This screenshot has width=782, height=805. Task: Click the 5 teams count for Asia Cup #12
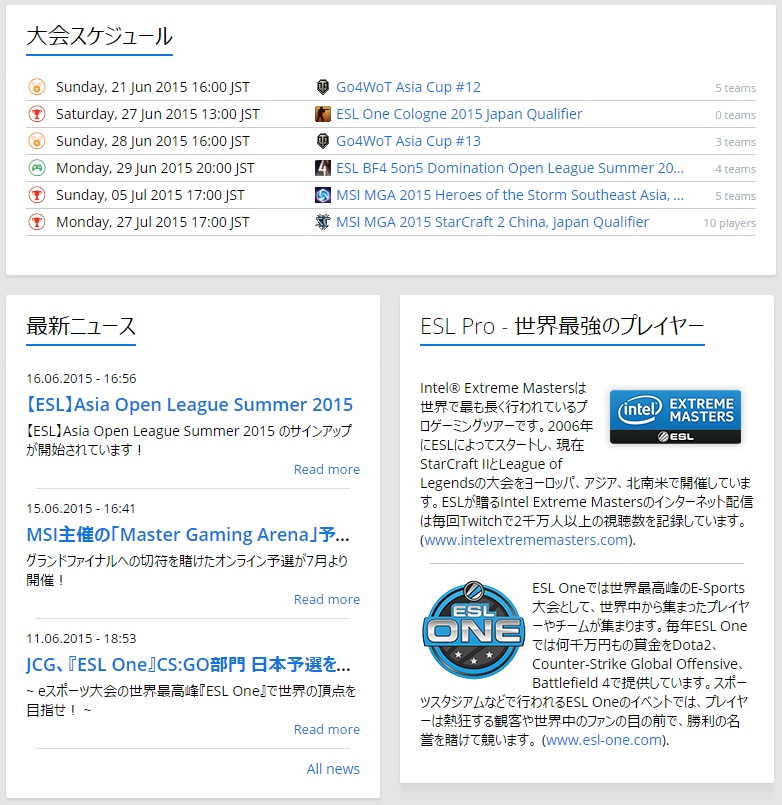pos(736,88)
